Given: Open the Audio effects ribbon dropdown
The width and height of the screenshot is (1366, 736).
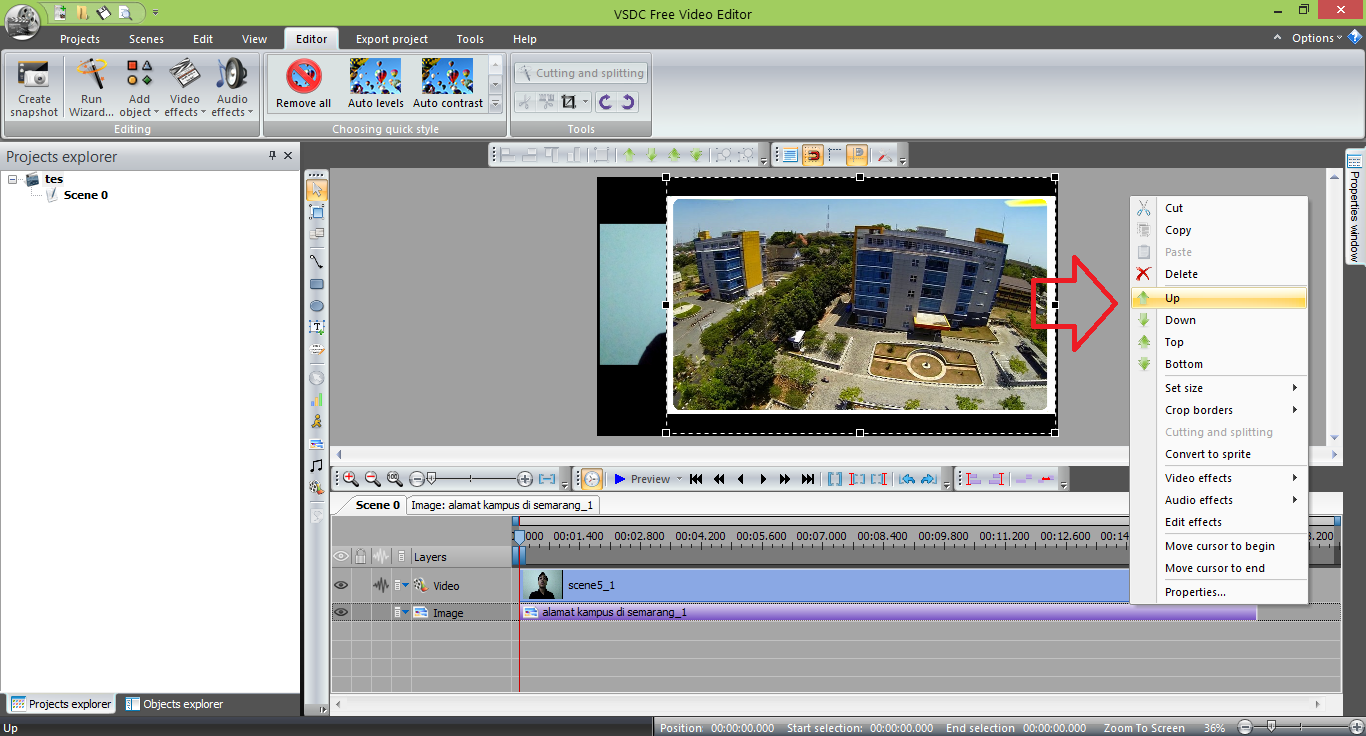Looking at the screenshot, I should click(232, 86).
